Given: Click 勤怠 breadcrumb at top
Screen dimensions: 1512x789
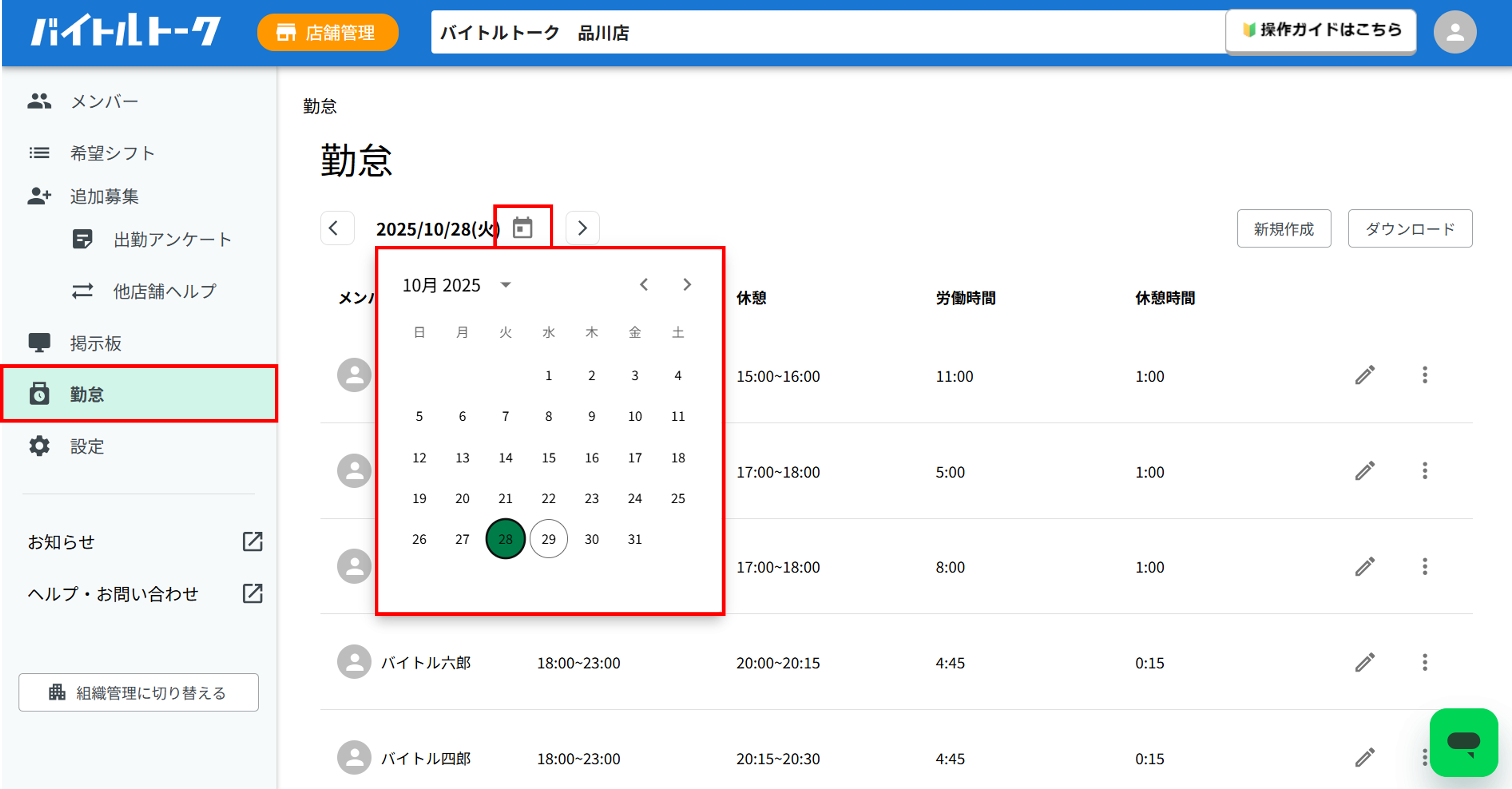Looking at the screenshot, I should [320, 106].
